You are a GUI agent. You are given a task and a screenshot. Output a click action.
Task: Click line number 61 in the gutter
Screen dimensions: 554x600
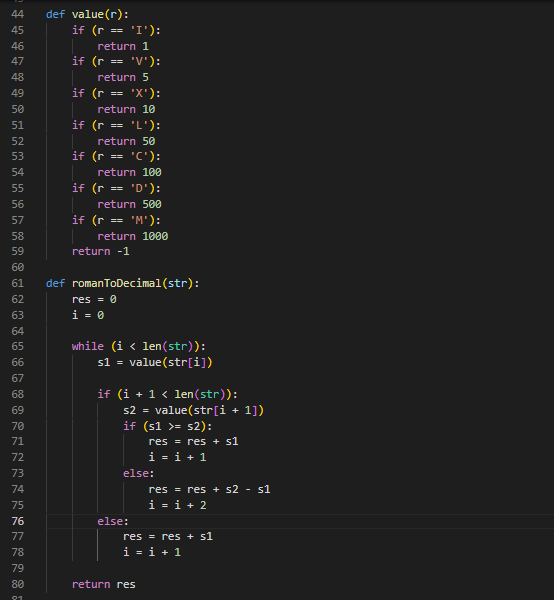tap(18, 284)
